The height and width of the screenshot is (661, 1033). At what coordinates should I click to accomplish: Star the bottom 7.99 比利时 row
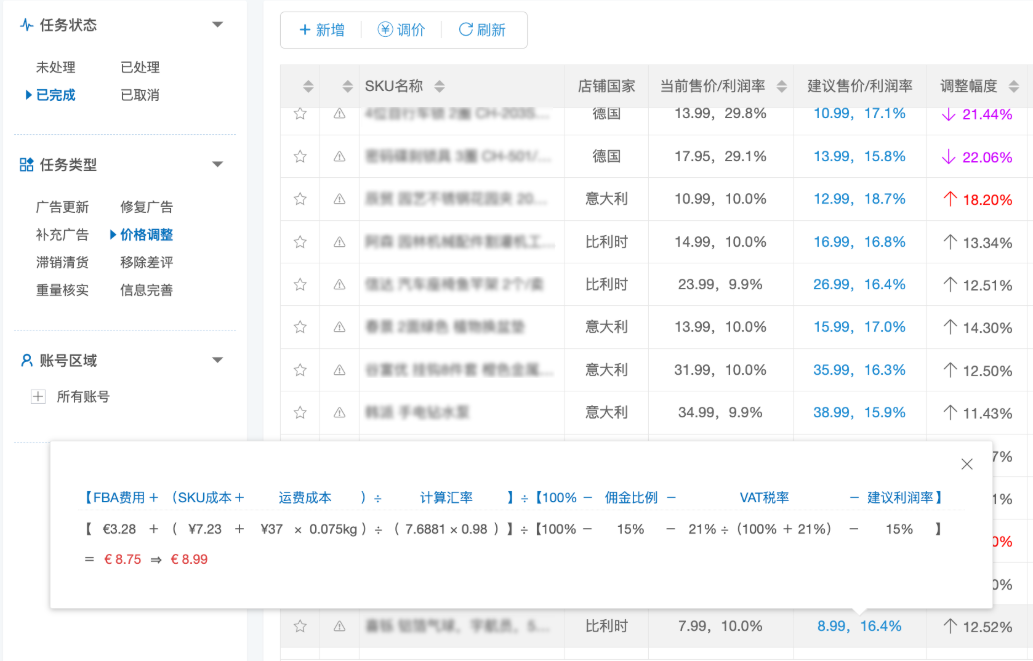point(300,626)
